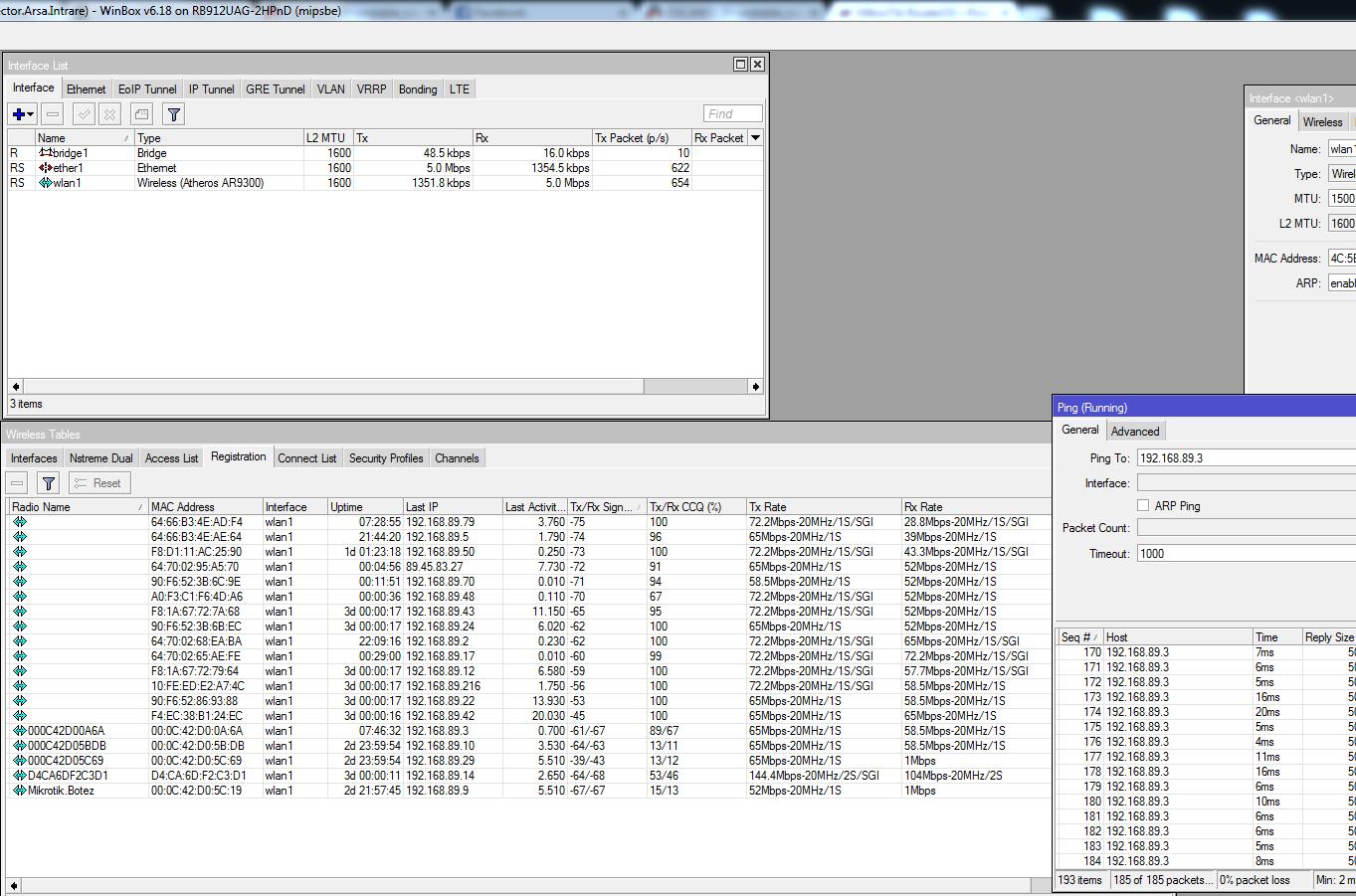Click the Ping To address field
This screenshot has width=1356, height=896.
[x=1246, y=458]
